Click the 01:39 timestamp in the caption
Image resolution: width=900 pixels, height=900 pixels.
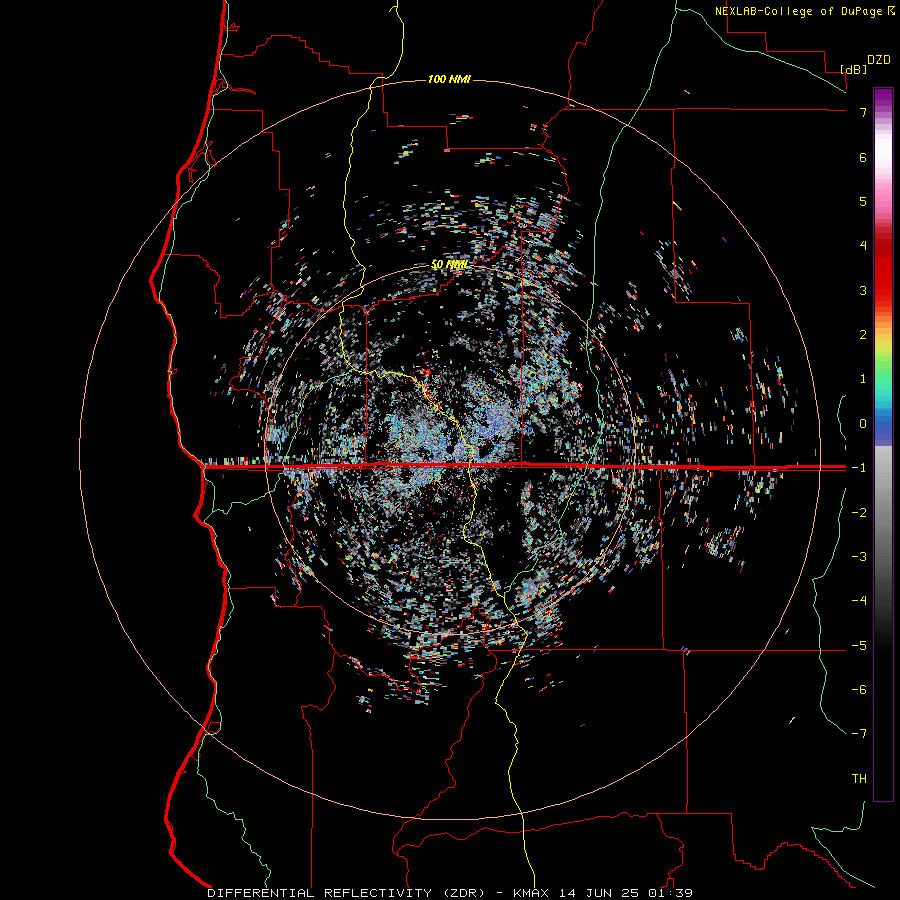click(x=672, y=893)
